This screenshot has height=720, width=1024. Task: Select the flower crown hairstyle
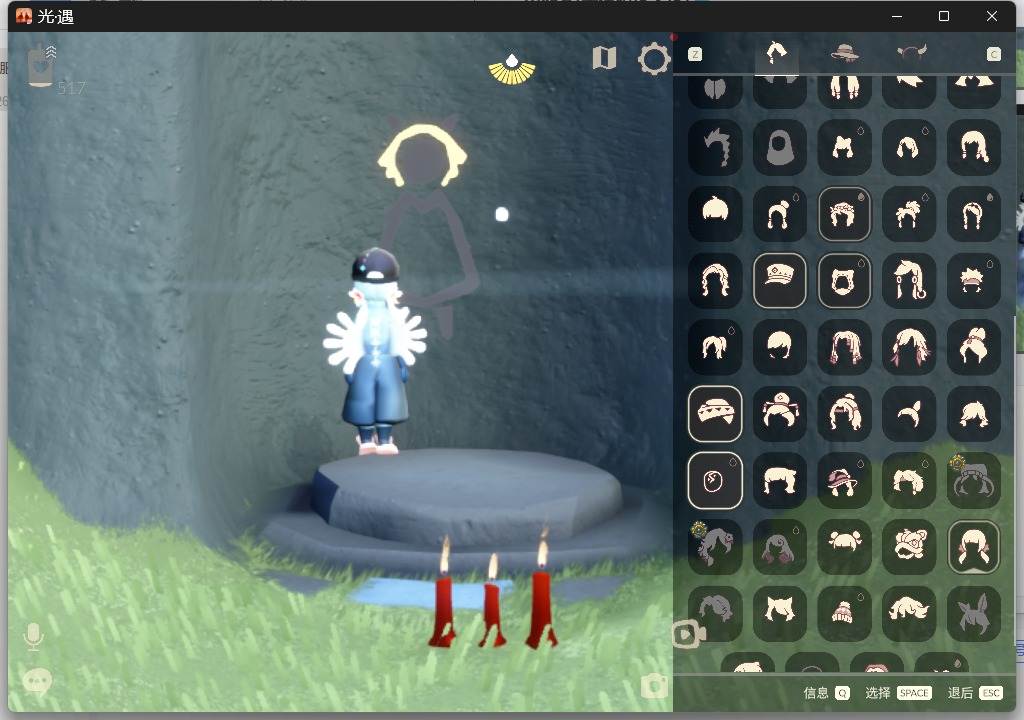tap(844, 214)
